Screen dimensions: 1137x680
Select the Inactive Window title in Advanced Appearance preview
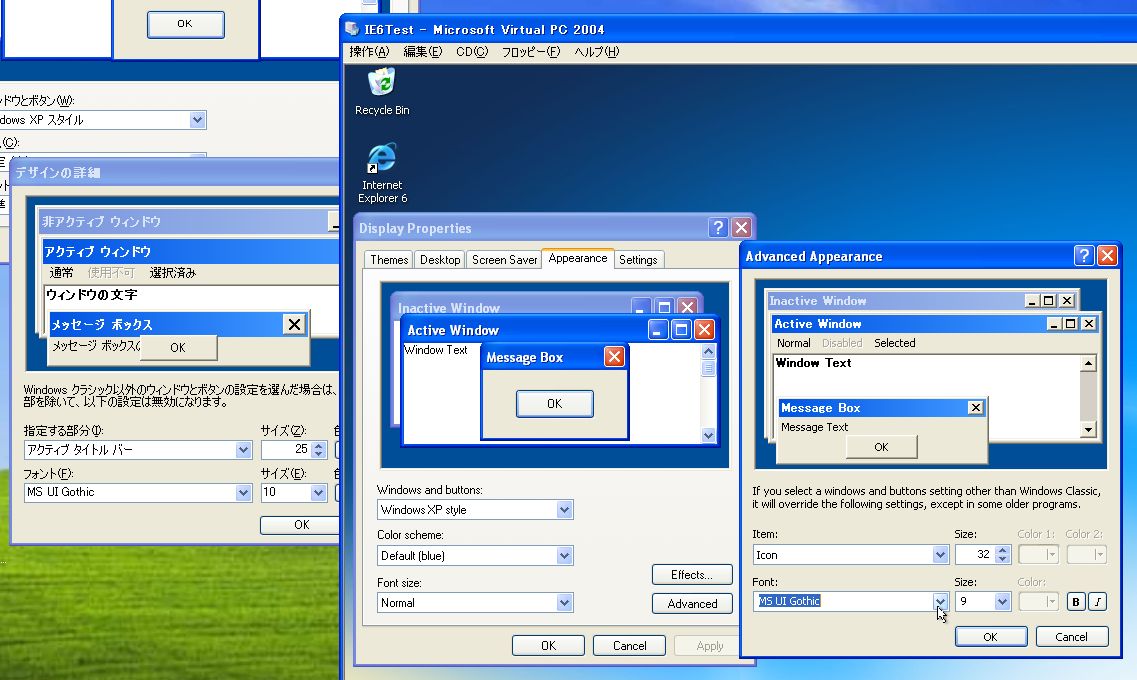coord(818,301)
